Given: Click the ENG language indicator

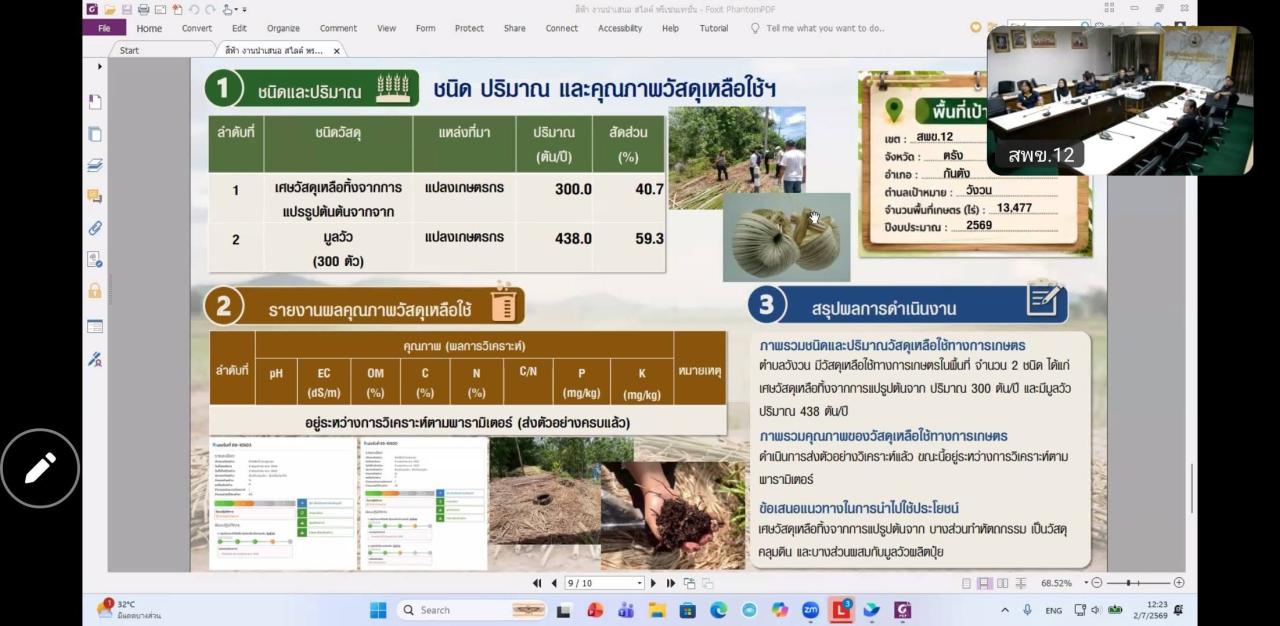Looking at the screenshot, I should coord(1054,610).
